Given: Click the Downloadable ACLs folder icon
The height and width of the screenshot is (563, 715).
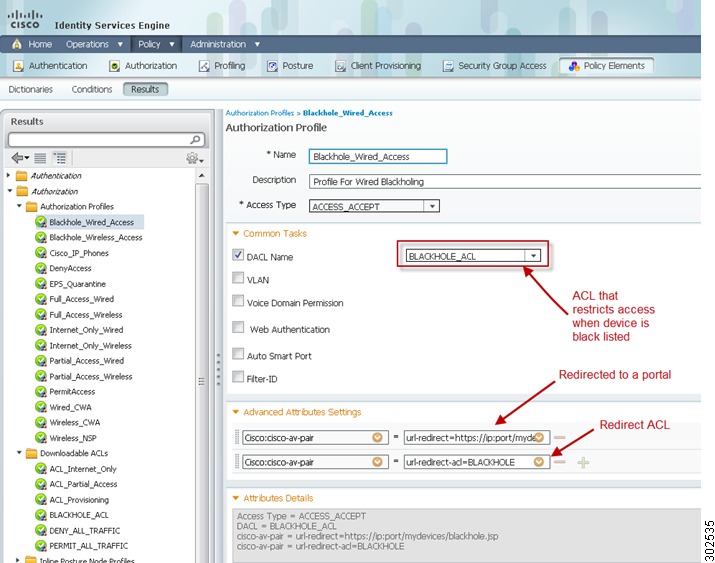Looking at the screenshot, I should click(x=31, y=453).
